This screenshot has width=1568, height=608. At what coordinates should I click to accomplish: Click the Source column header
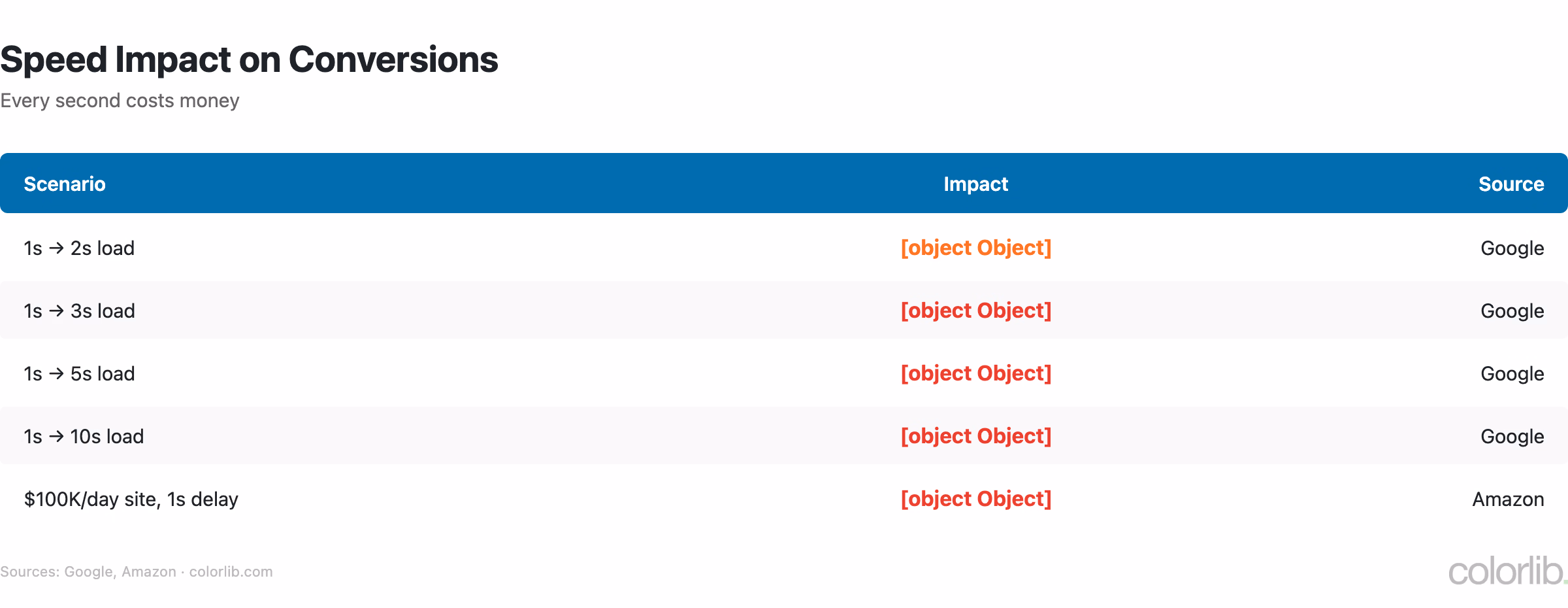1511,184
